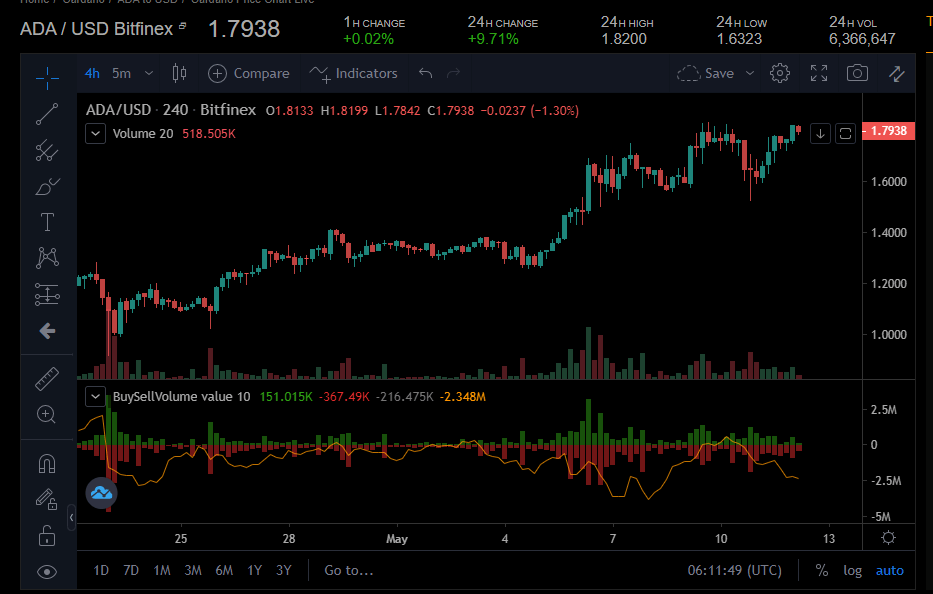Click the ADA / USD Bitfinex pair header

(x=96, y=29)
